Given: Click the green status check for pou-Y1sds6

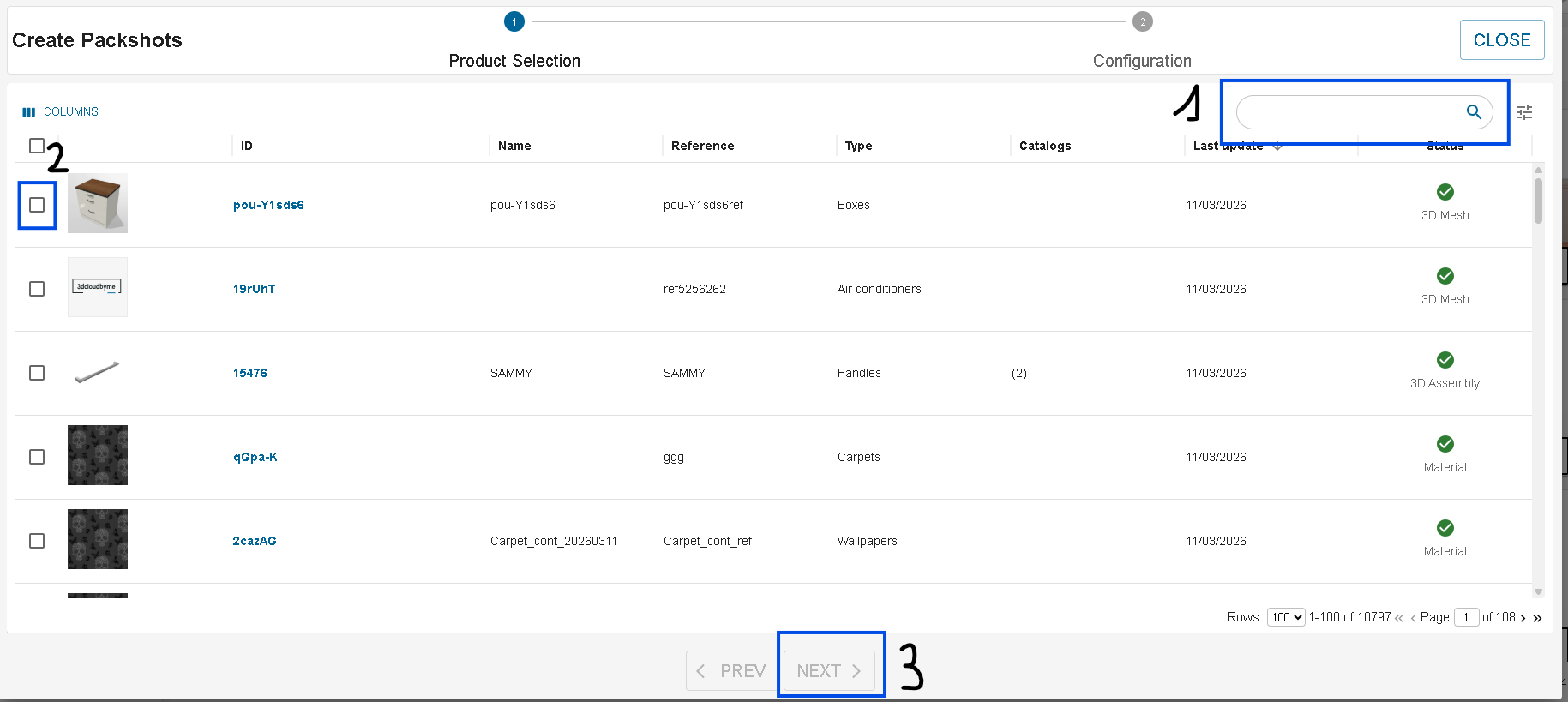Looking at the screenshot, I should click(1445, 192).
